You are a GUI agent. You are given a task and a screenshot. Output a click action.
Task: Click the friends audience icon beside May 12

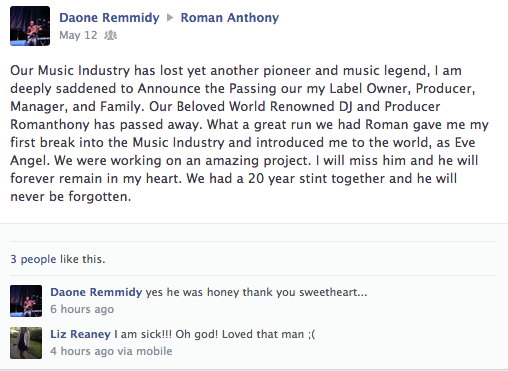click(x=110, y=35)
